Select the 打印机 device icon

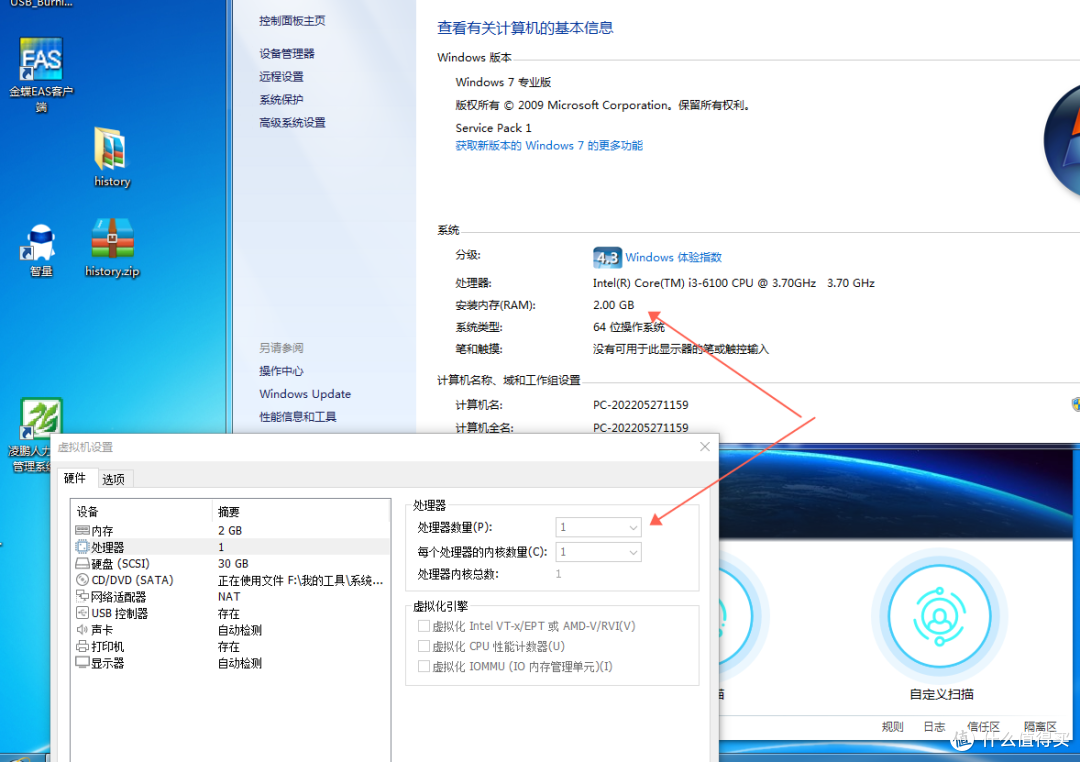pos(82,646)
